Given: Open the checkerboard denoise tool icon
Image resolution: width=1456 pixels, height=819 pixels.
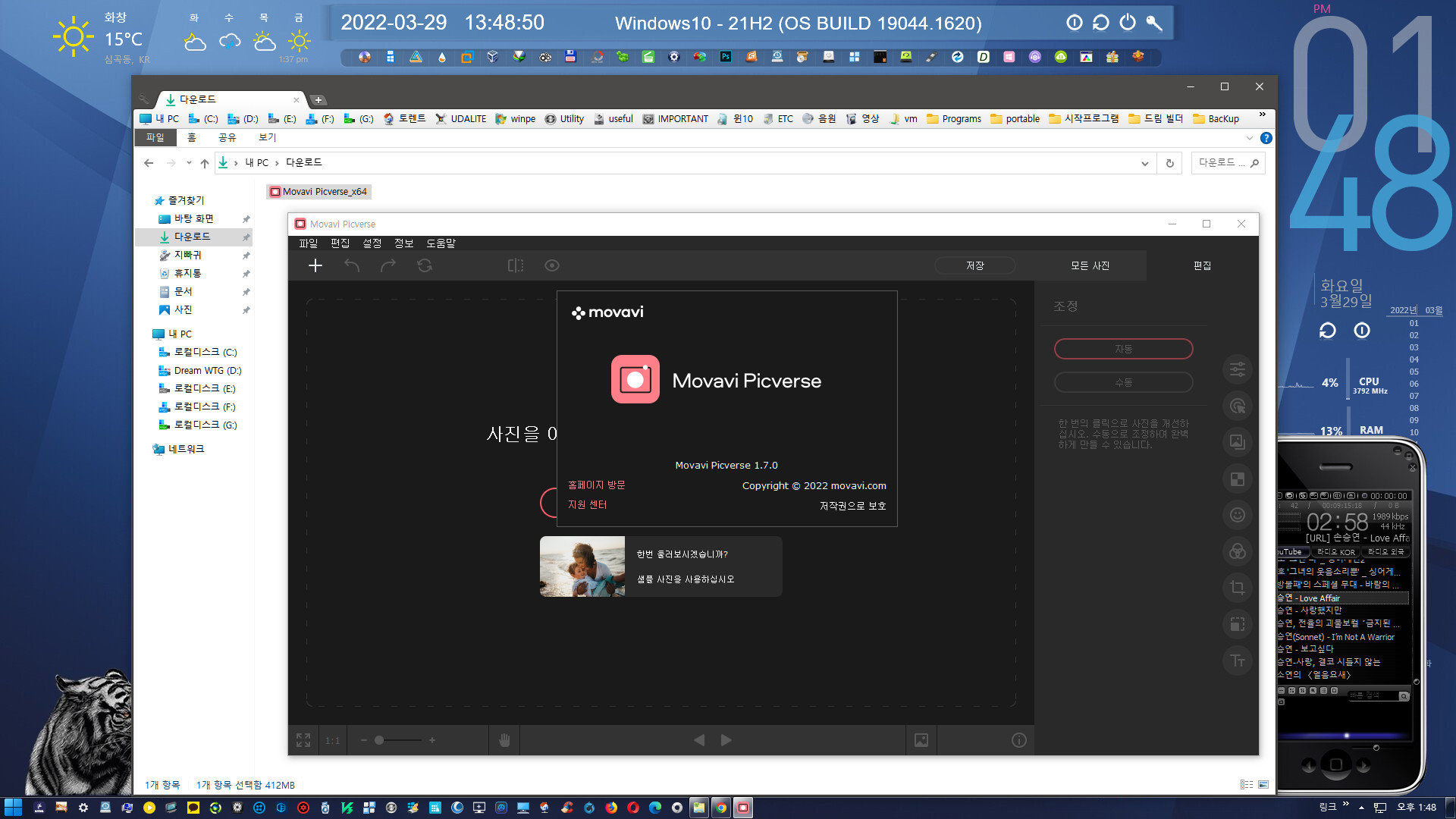Looking at the screenshot, I should click(1238, 479).
